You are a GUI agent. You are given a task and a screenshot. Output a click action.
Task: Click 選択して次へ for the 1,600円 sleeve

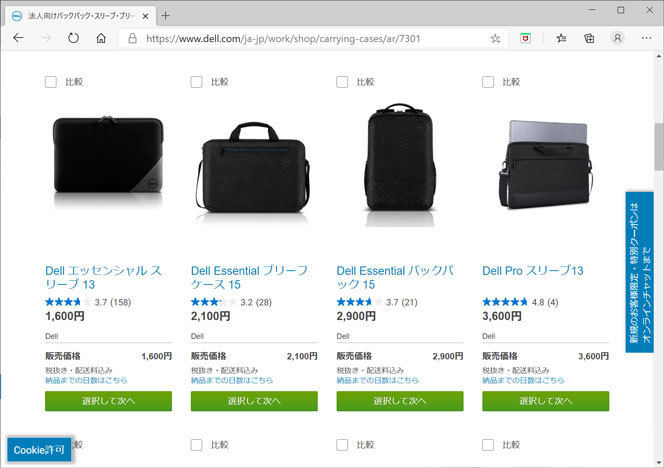(108, 401)
